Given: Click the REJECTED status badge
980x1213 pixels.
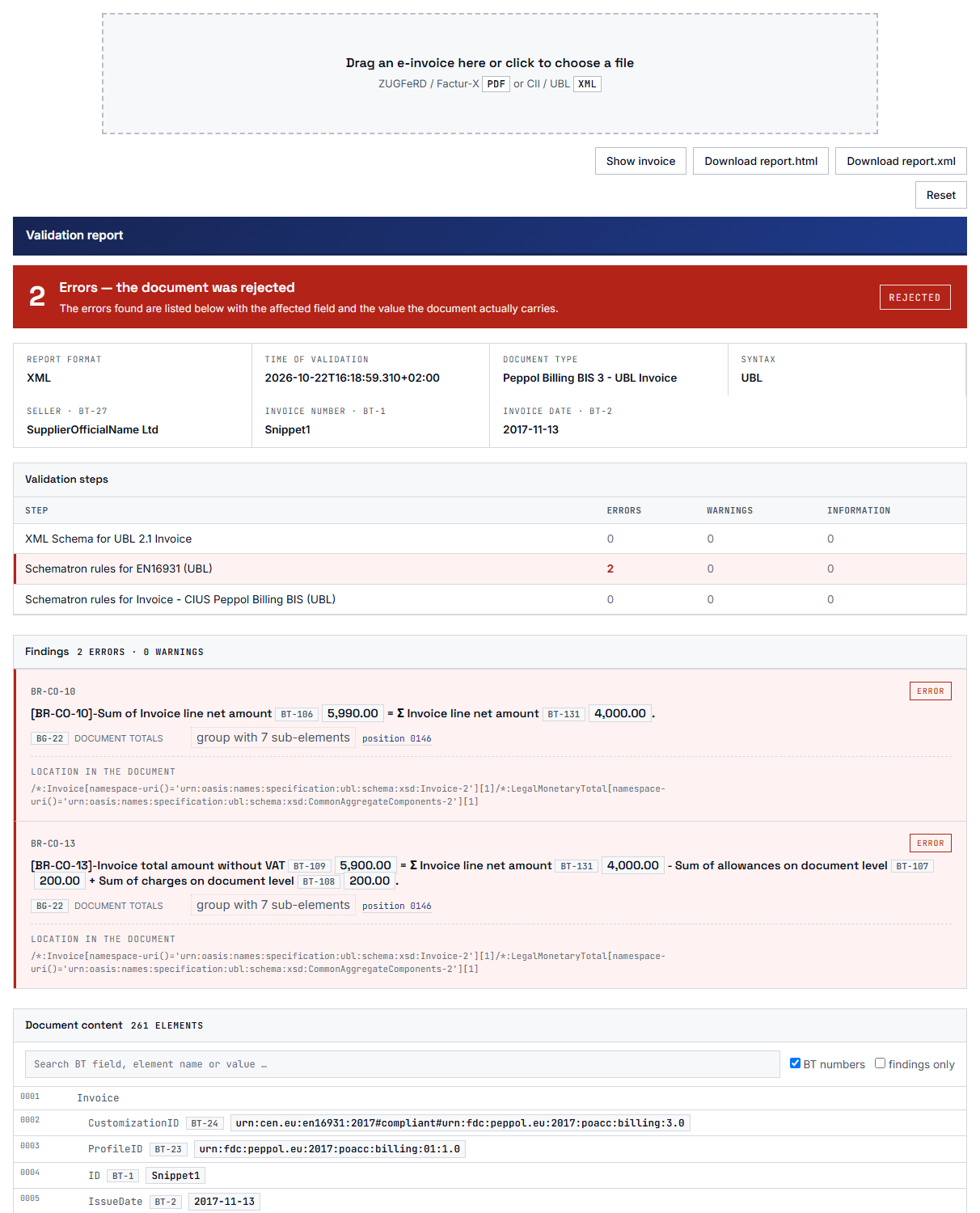Looking at the screenshot, I should point(915,297).
